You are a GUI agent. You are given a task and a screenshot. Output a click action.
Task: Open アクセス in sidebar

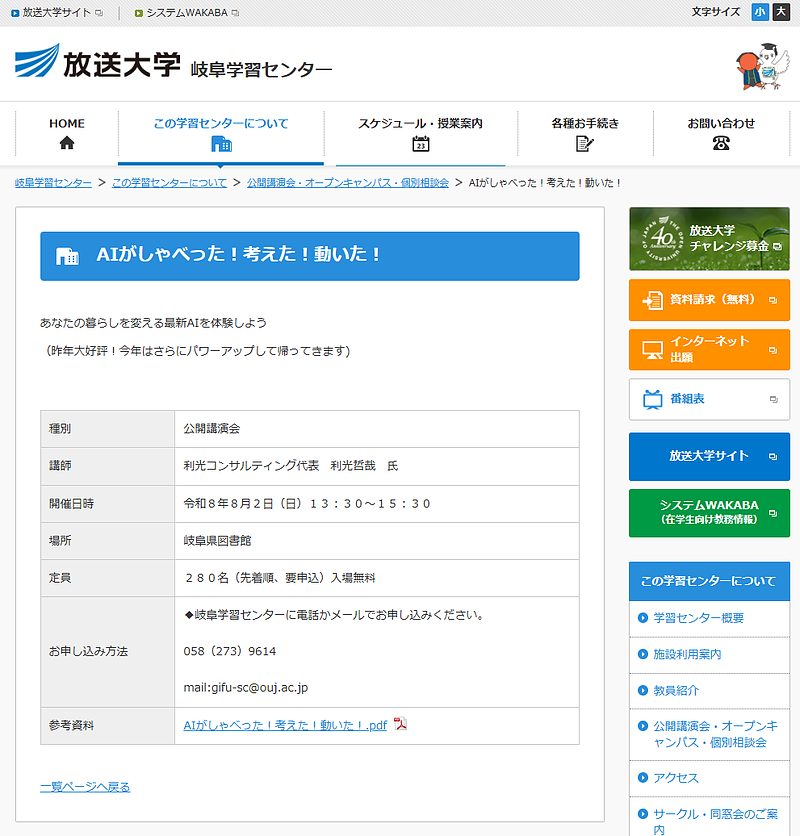point(676,778)
